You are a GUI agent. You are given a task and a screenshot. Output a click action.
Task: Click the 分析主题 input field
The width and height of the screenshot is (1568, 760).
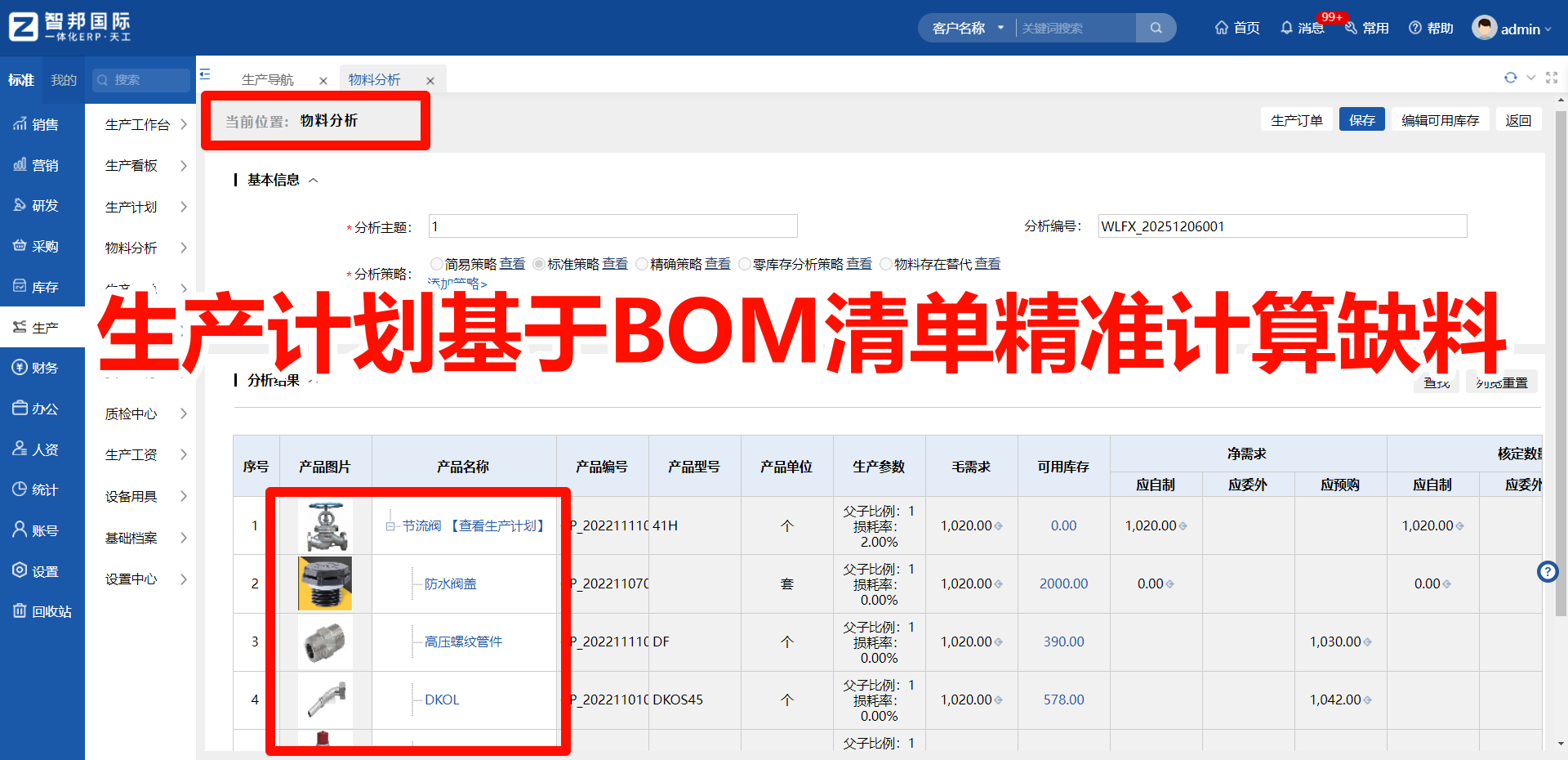click(612, 226)
